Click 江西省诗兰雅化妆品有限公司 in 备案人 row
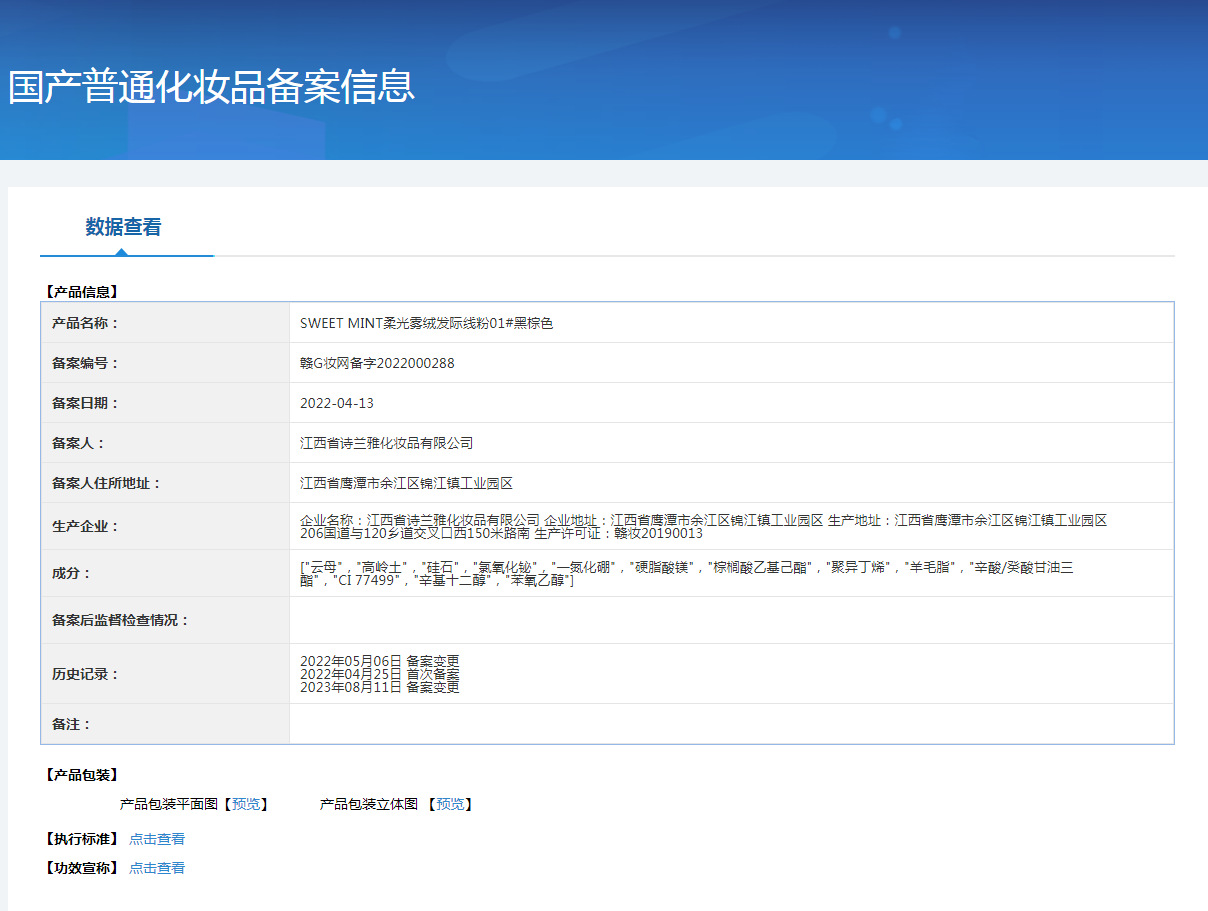 pyautogui.click(x=386, y=443)
